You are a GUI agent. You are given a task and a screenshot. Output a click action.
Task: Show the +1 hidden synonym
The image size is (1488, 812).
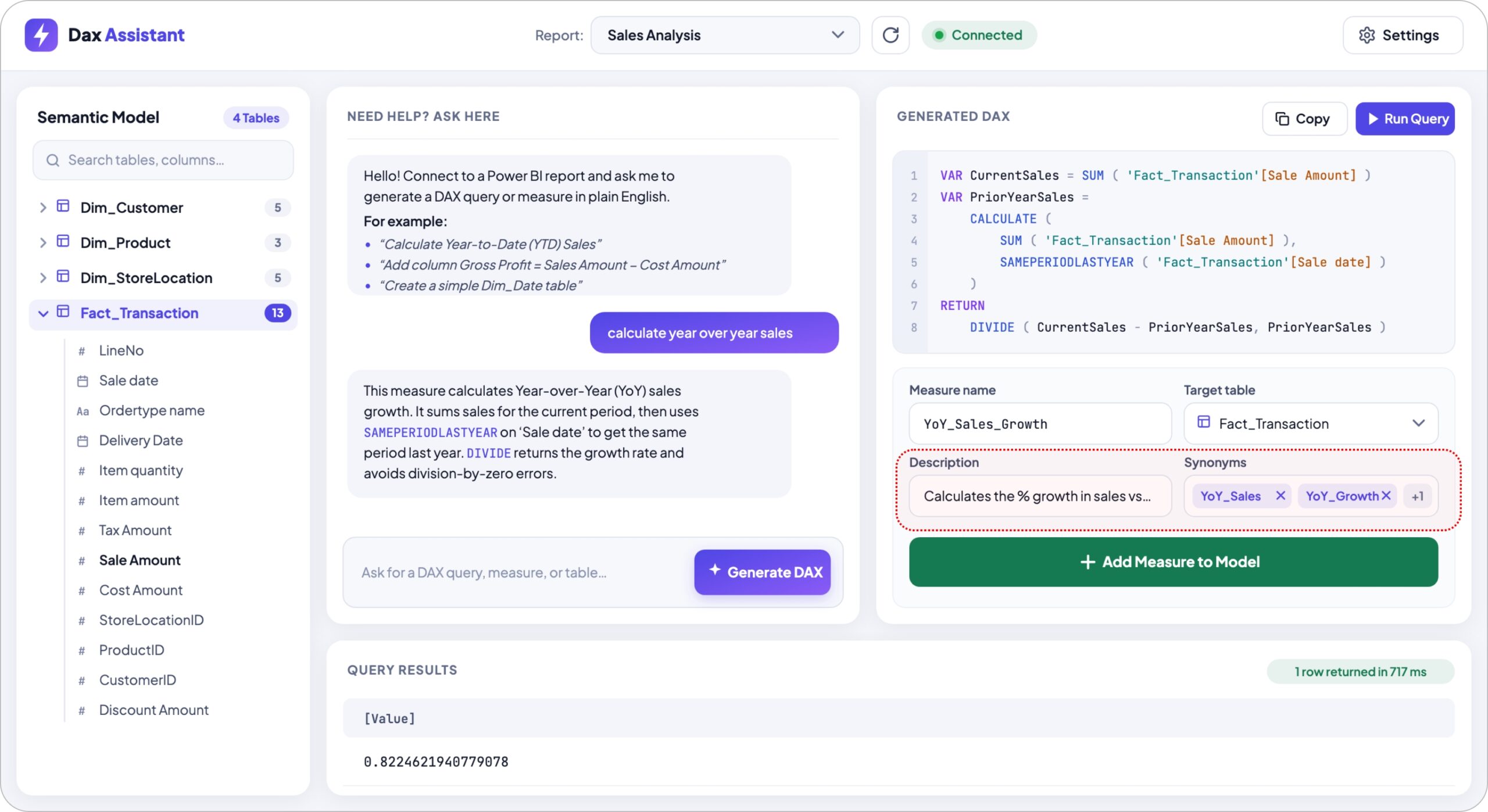(x=1418, y=496)
